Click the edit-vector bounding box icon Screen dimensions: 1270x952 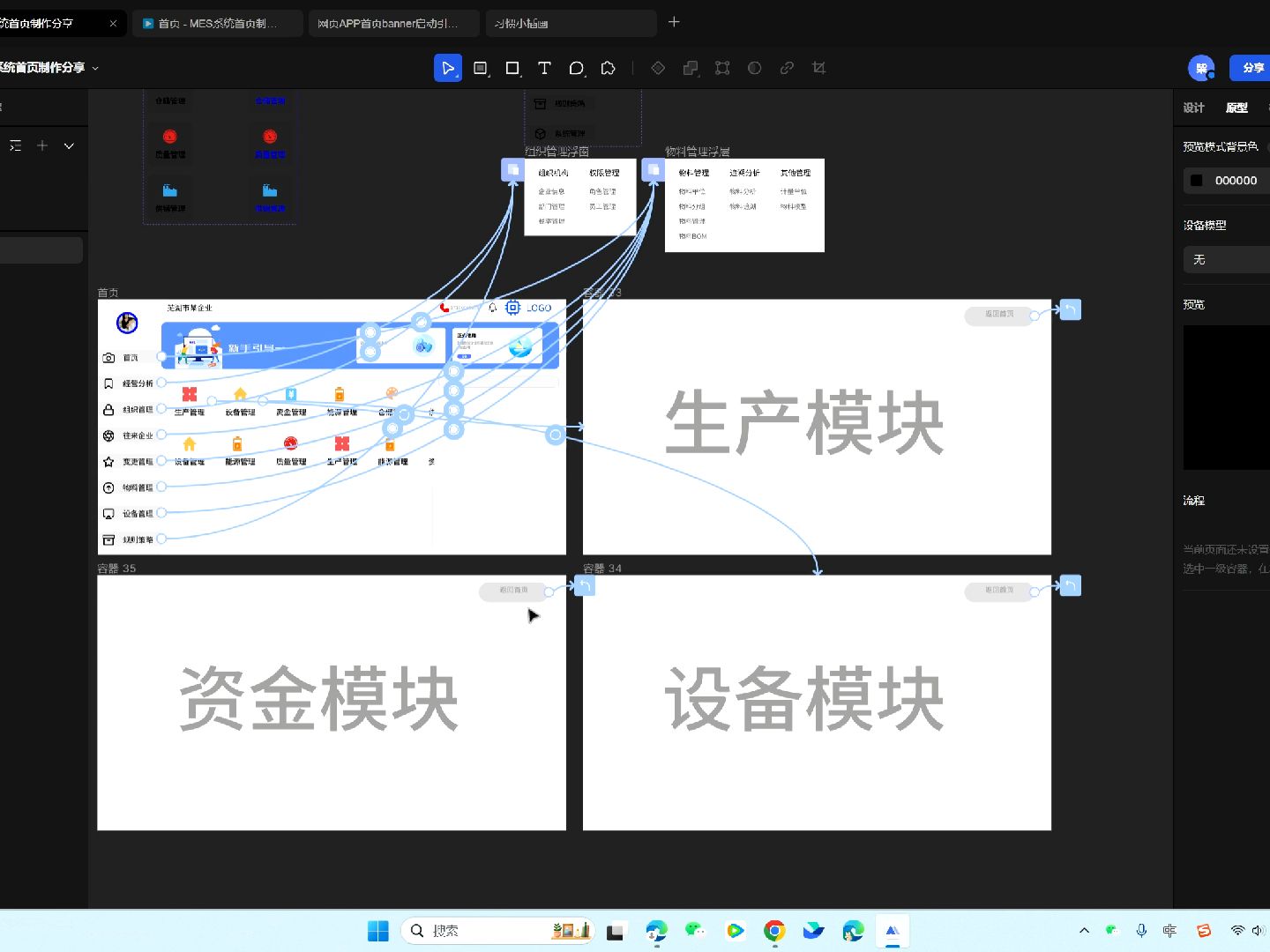[x=722, y=68]
